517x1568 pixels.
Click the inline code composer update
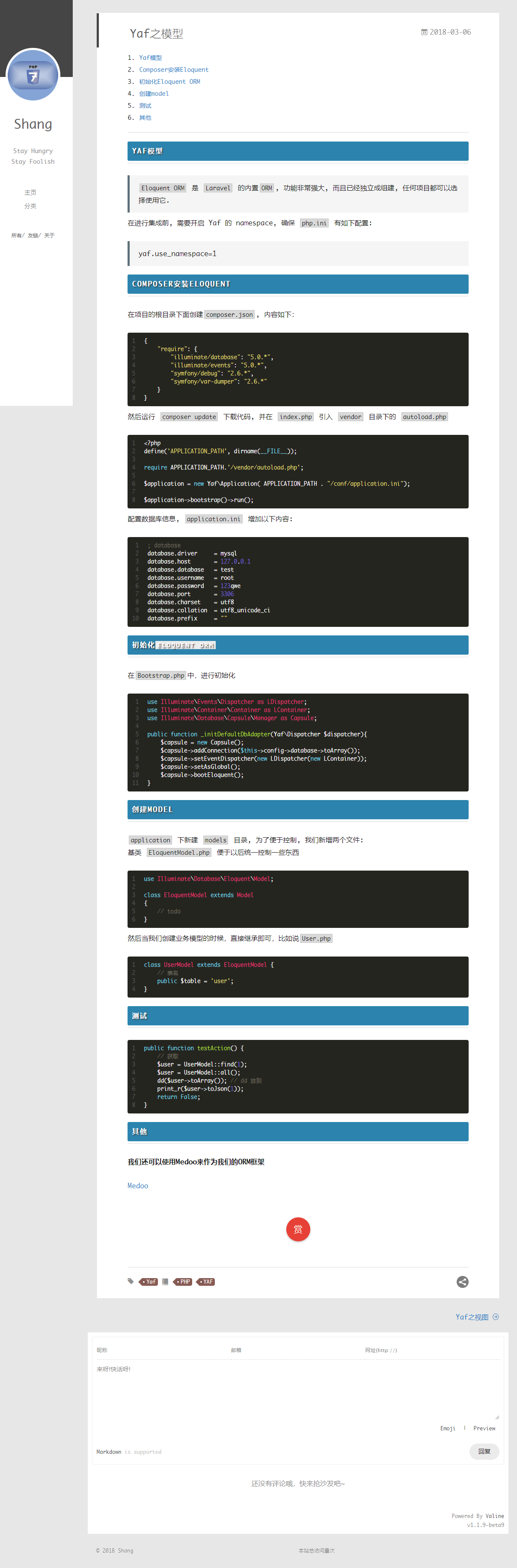coord(190,417)
